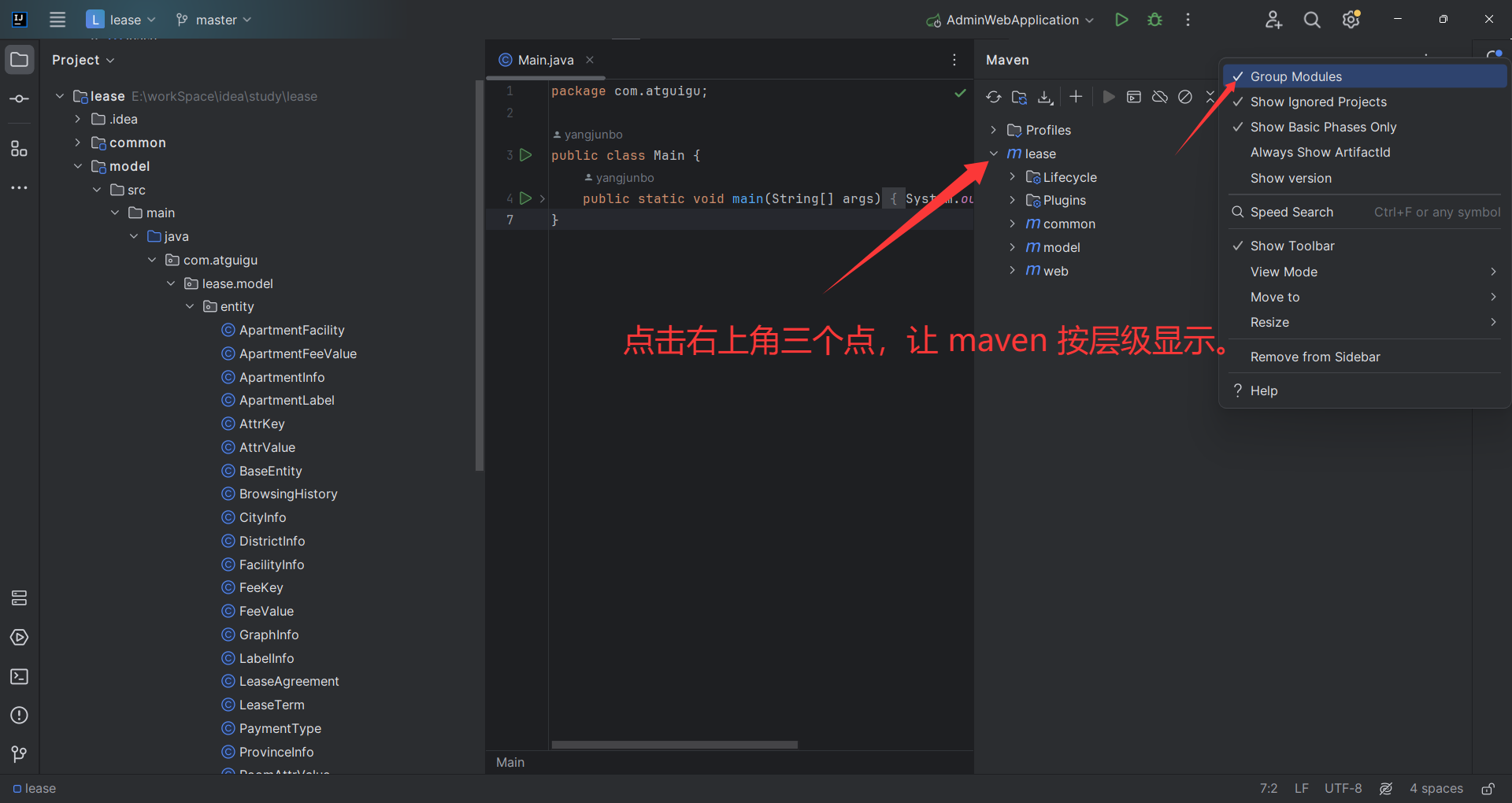Open Speed Search menu entry
The height and width of the screenshot is (803, 1512).
pos(1365,212)
